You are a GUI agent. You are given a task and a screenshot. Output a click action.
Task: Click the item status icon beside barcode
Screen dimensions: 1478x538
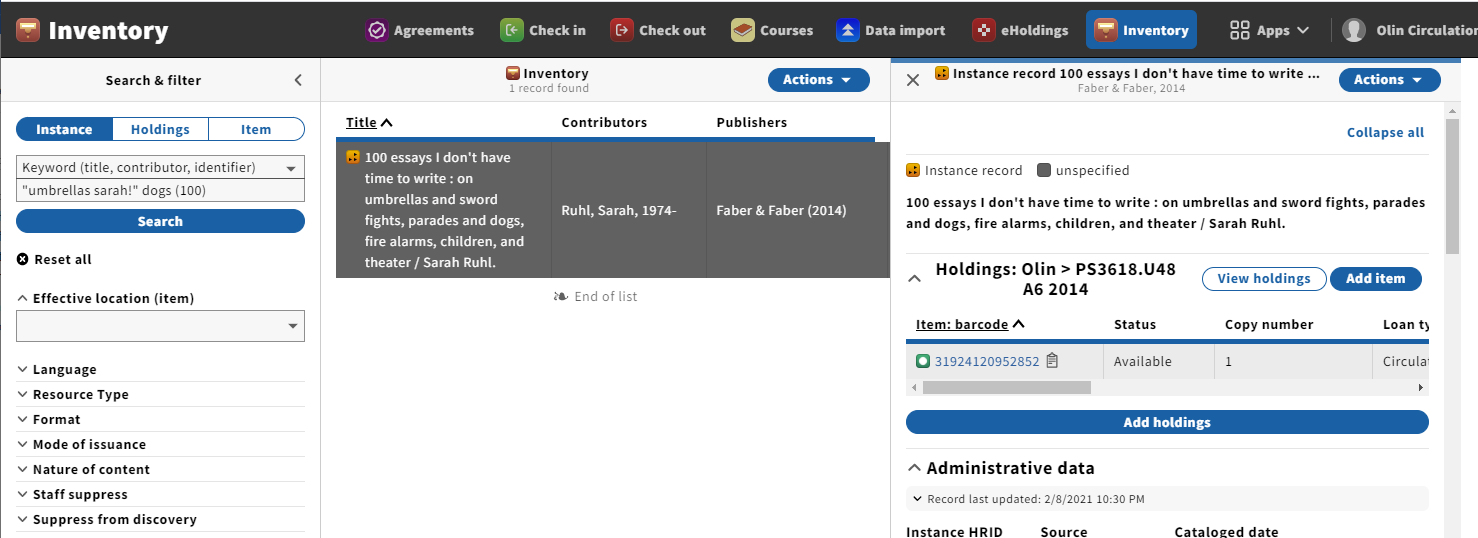point(923,361)
